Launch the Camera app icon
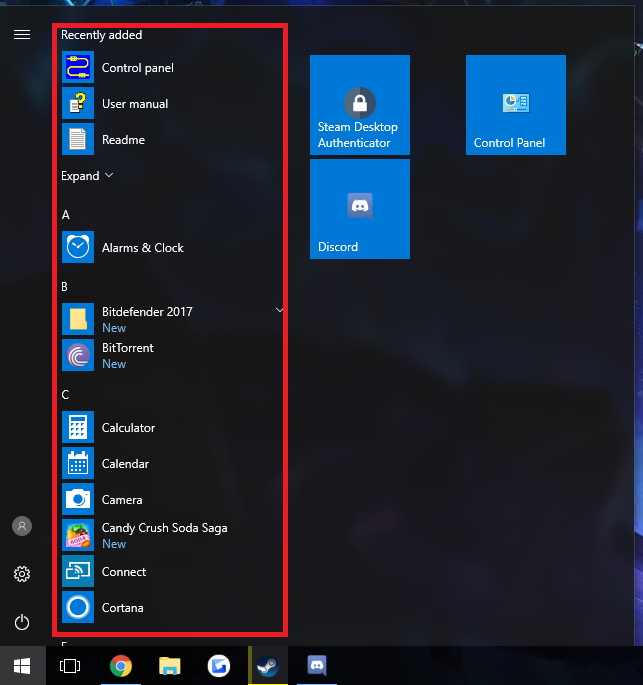This screenshot has height=685, width=643. tap(78, 499)
